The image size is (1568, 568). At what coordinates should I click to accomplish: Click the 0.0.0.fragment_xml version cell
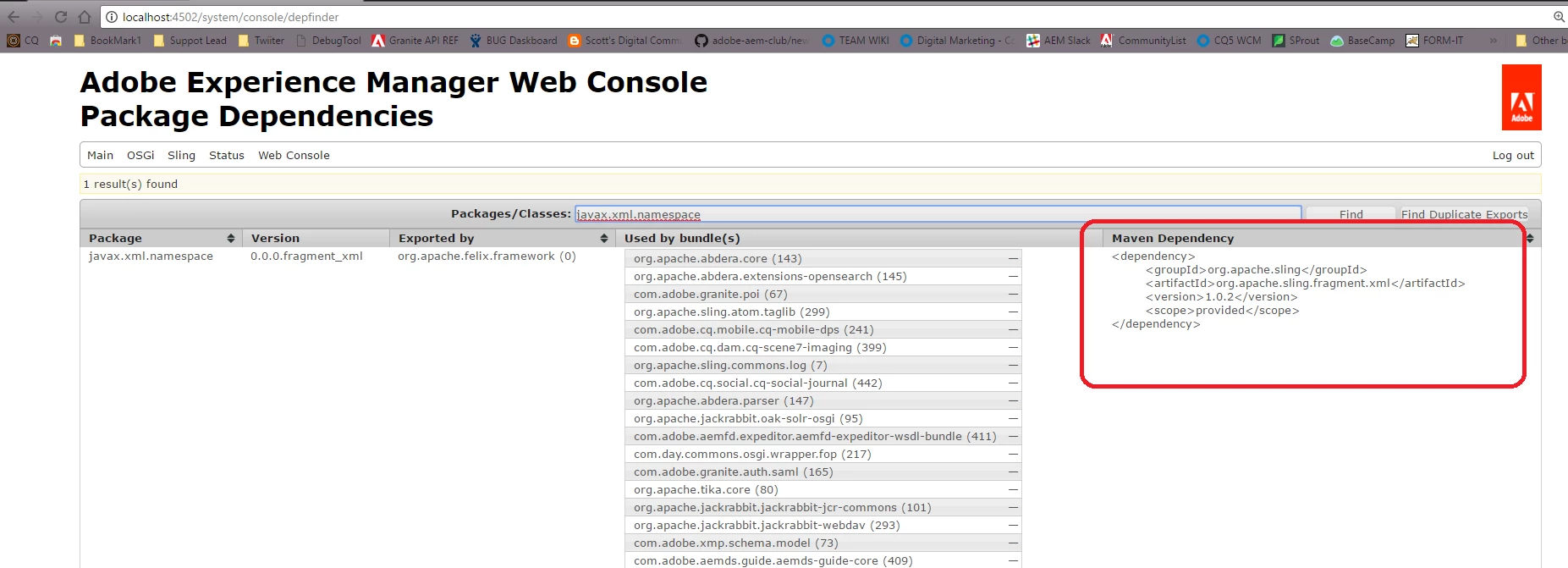click(x=306, y=256)
